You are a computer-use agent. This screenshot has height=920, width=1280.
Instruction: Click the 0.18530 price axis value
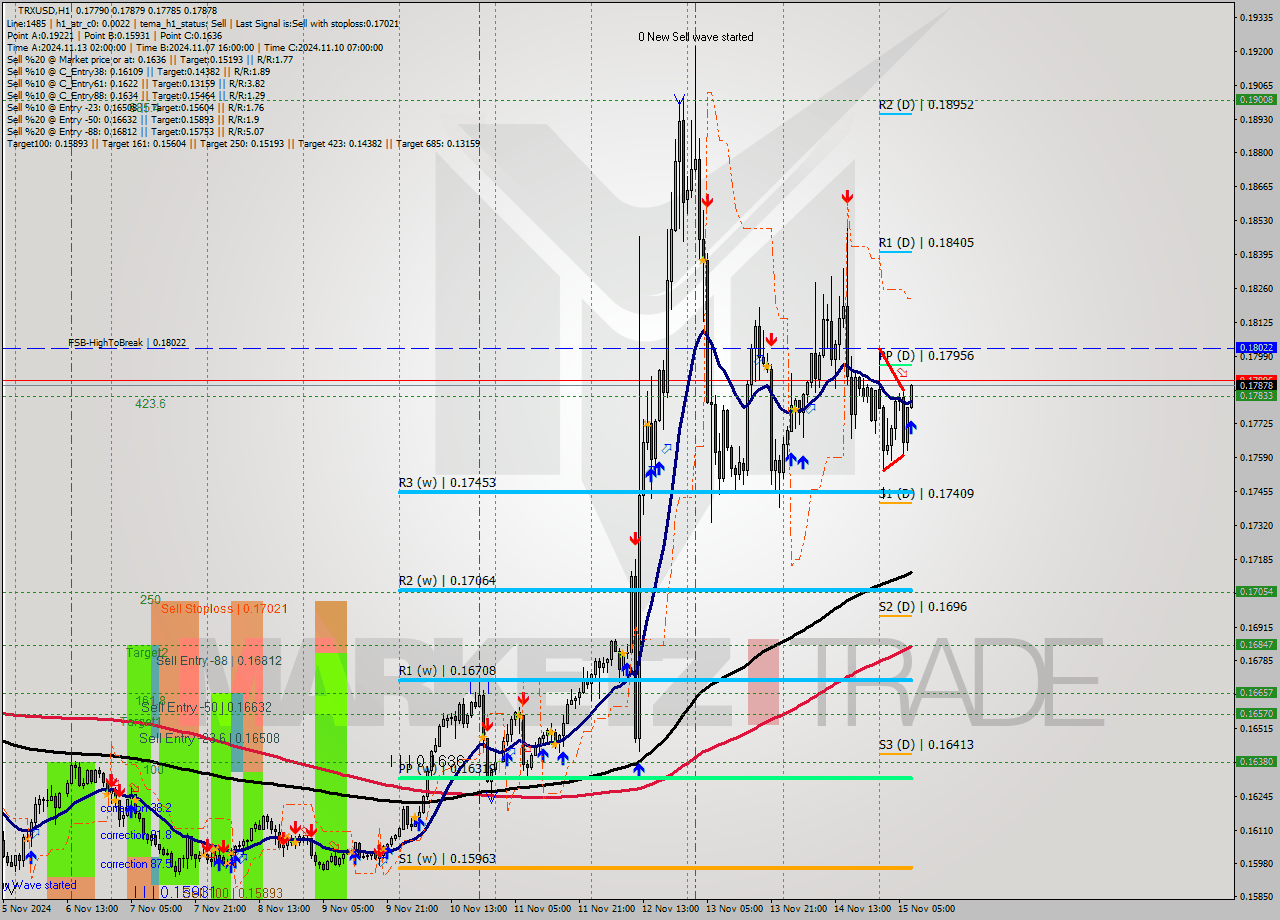pyautogui.click(x=1256, y=220)
